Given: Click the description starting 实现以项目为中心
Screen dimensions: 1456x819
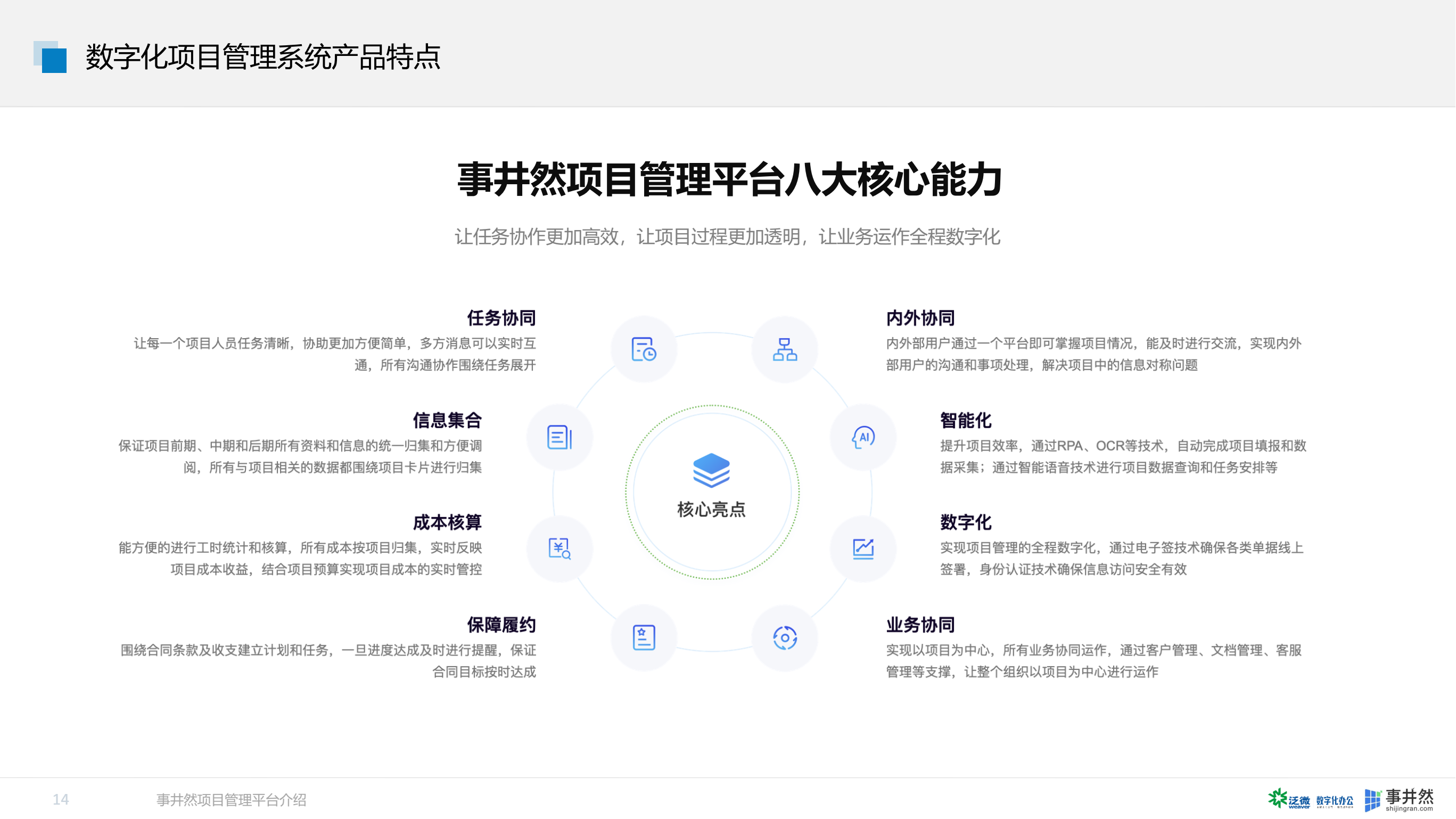Looking at the screenshot, I should pos(1093,661).
